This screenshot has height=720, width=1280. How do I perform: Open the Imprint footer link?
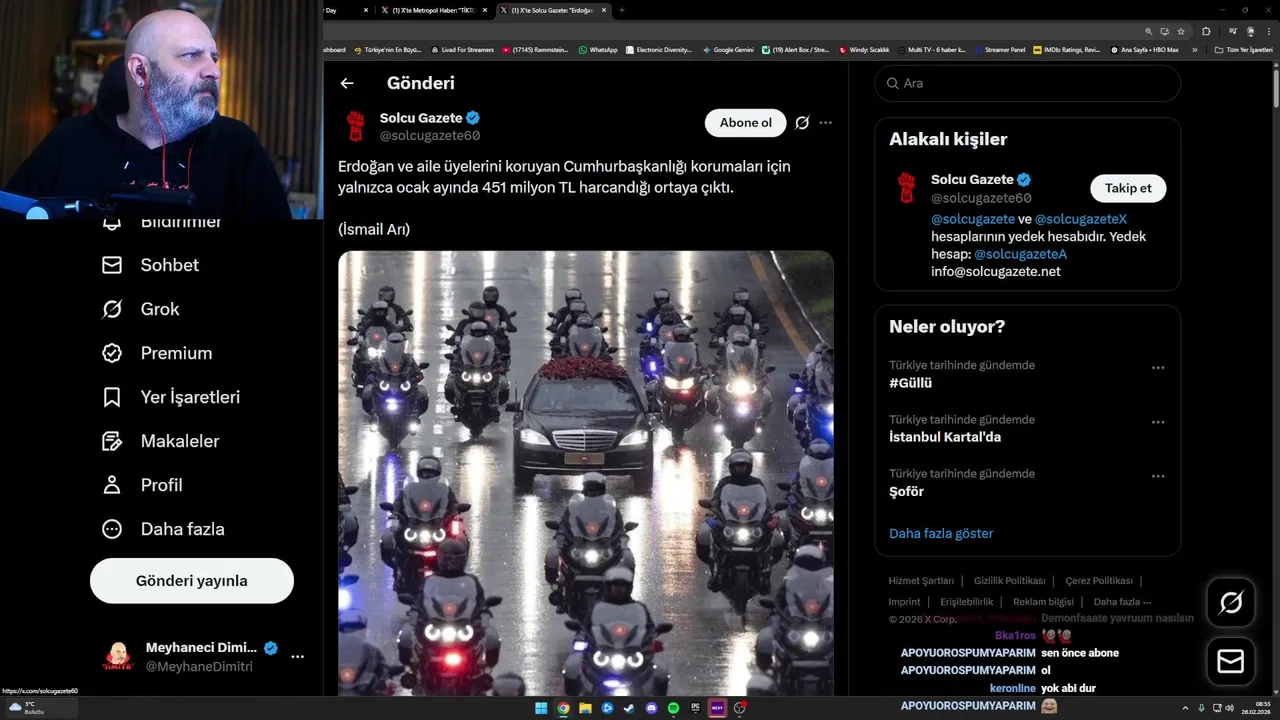(904, 602)
